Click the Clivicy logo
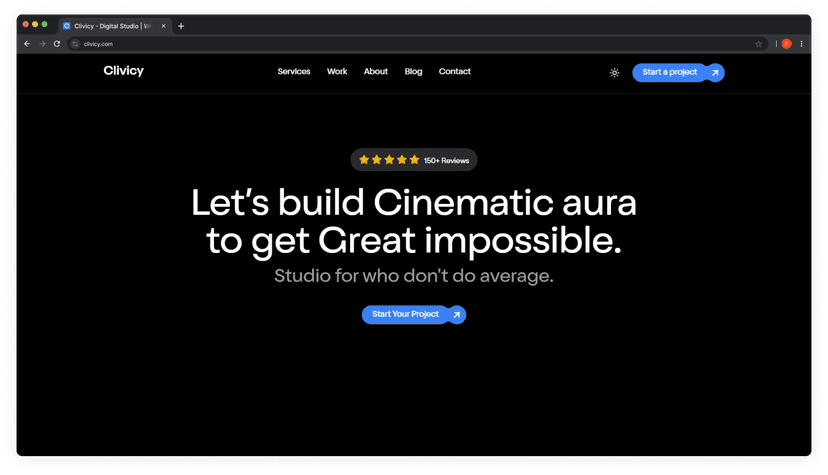Image resolution: width=828 pixels, height=475 pixels. point(124,71)
